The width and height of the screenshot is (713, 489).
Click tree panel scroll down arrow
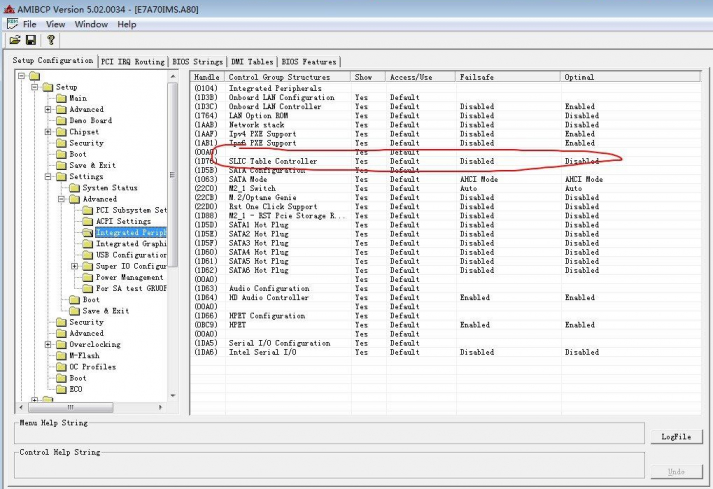[173, 395]
